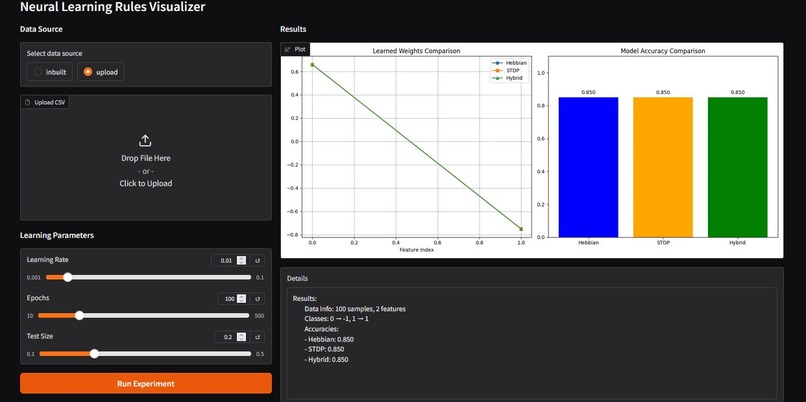This screenshot has height=402, width=806.
Task: Reset the Test Size value
Action: pos(258,337)
